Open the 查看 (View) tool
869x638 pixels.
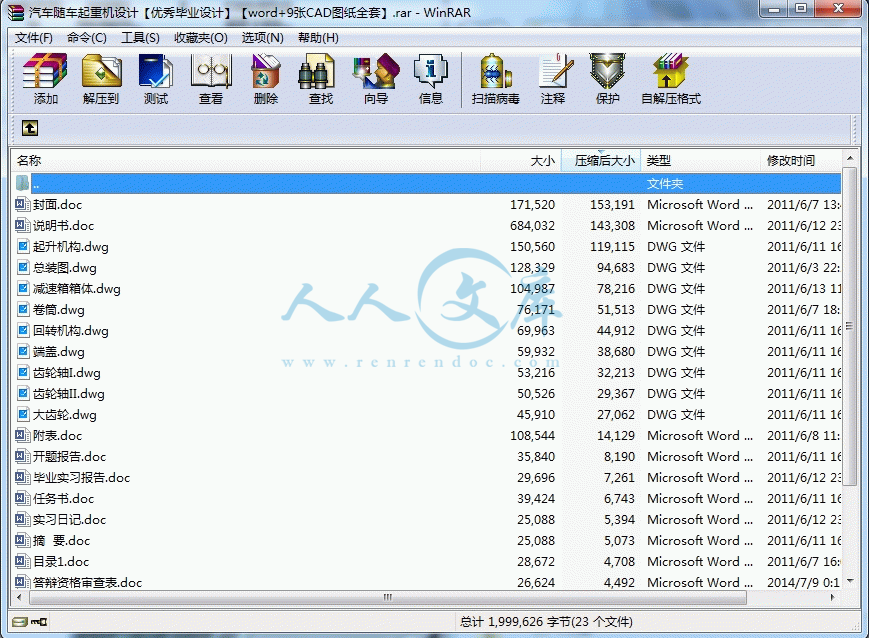(211, 79)
